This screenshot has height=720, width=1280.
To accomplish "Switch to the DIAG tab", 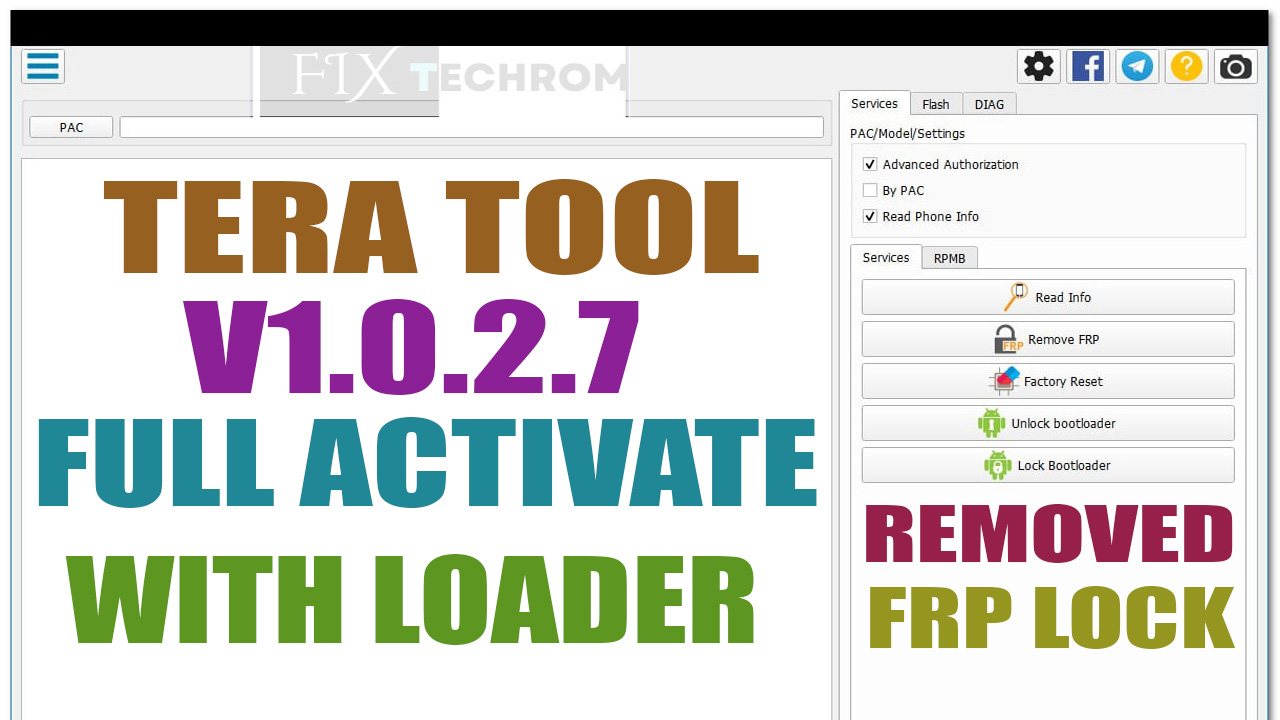I will (x=989, y=104).
